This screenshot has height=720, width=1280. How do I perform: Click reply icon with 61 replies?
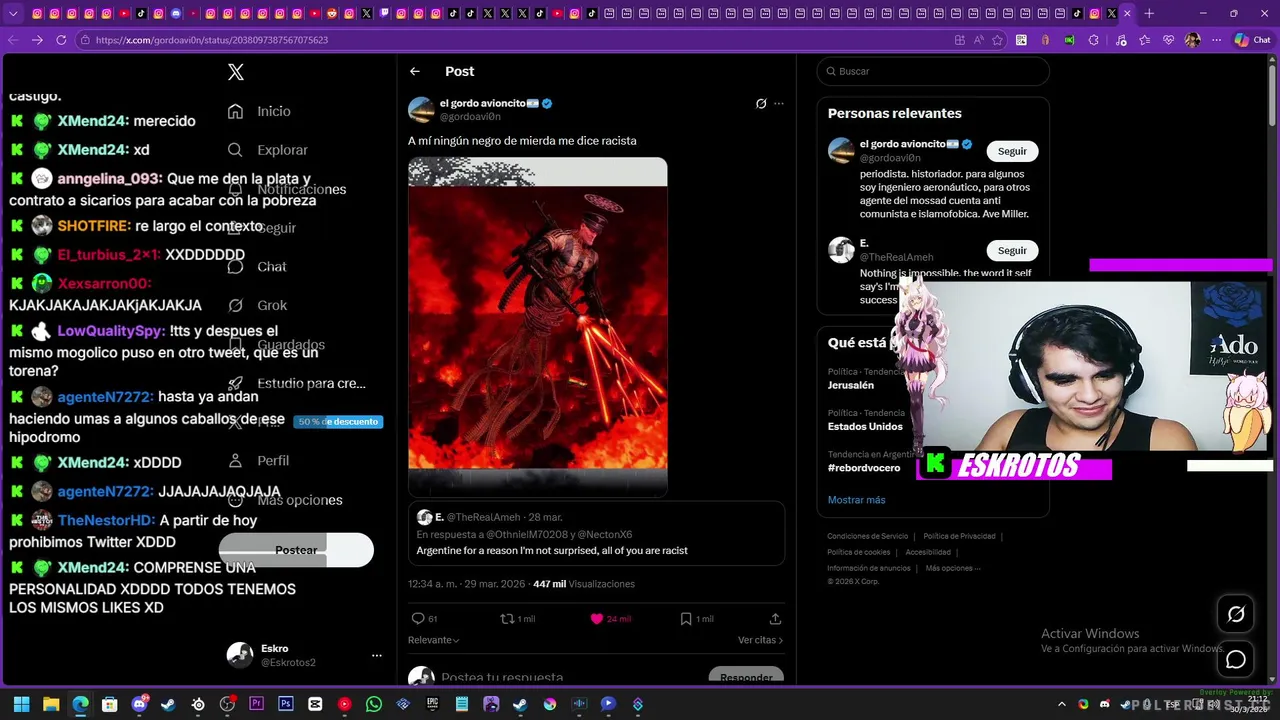point(419,619)
